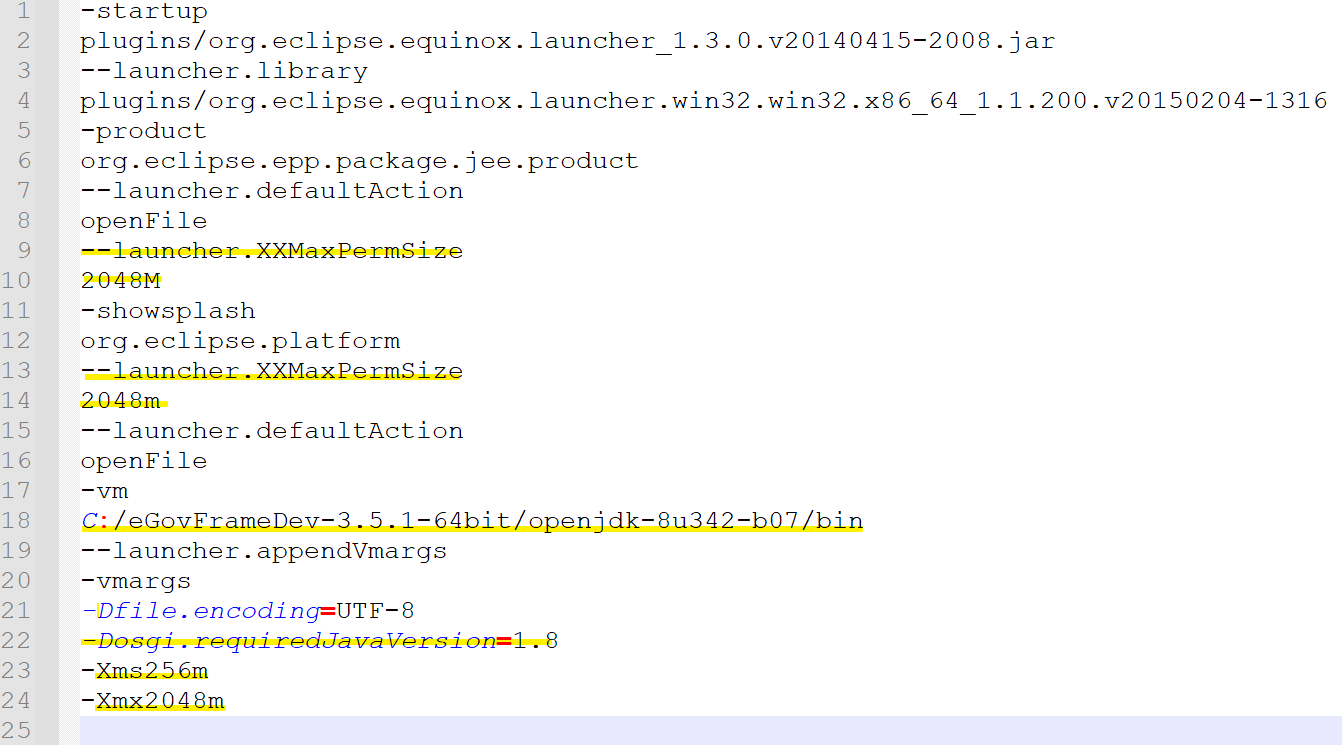The width and height of the screenshot is (1342, 745).
Task: Click line number 24 in the gutter
Action: (17, 701)
